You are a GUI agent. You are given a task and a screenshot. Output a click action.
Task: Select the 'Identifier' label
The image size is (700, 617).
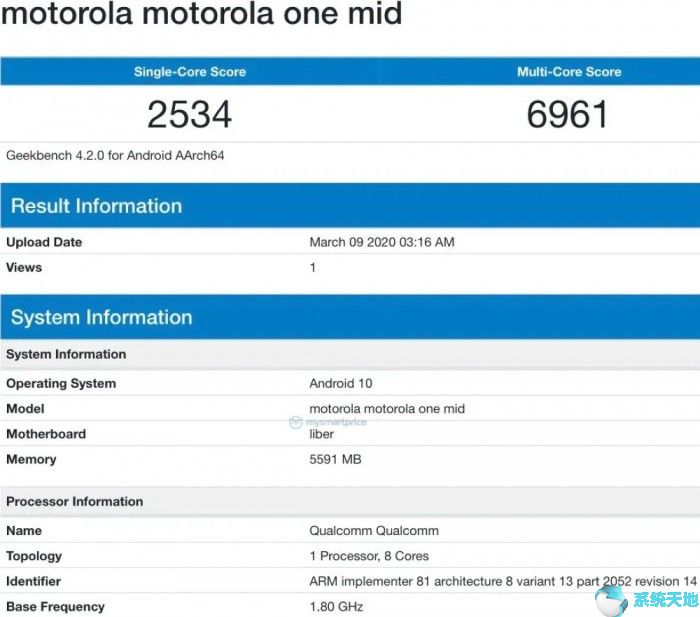tap(33, 581)
